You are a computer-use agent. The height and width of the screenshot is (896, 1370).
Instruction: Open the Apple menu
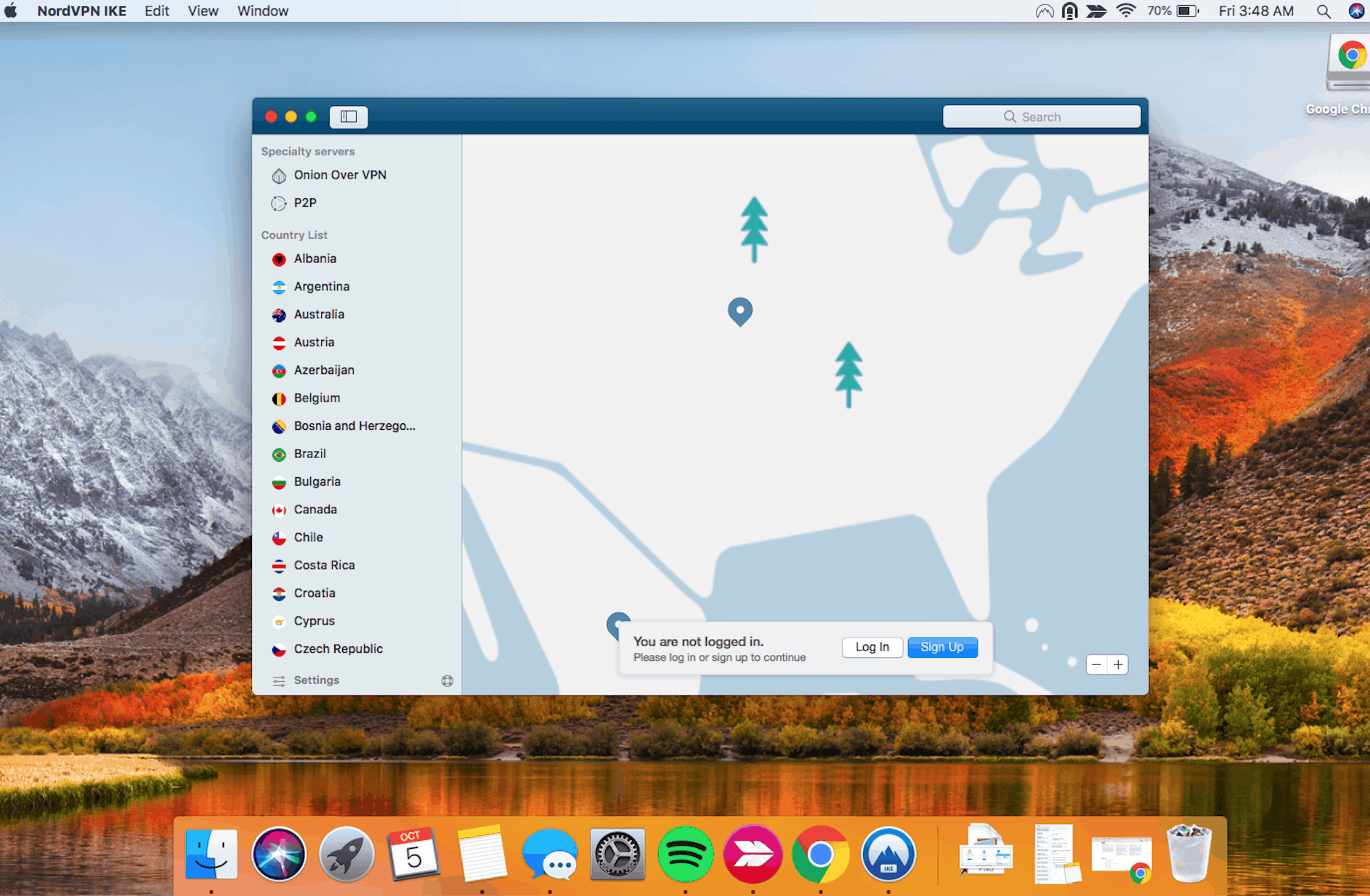(12, 11)
